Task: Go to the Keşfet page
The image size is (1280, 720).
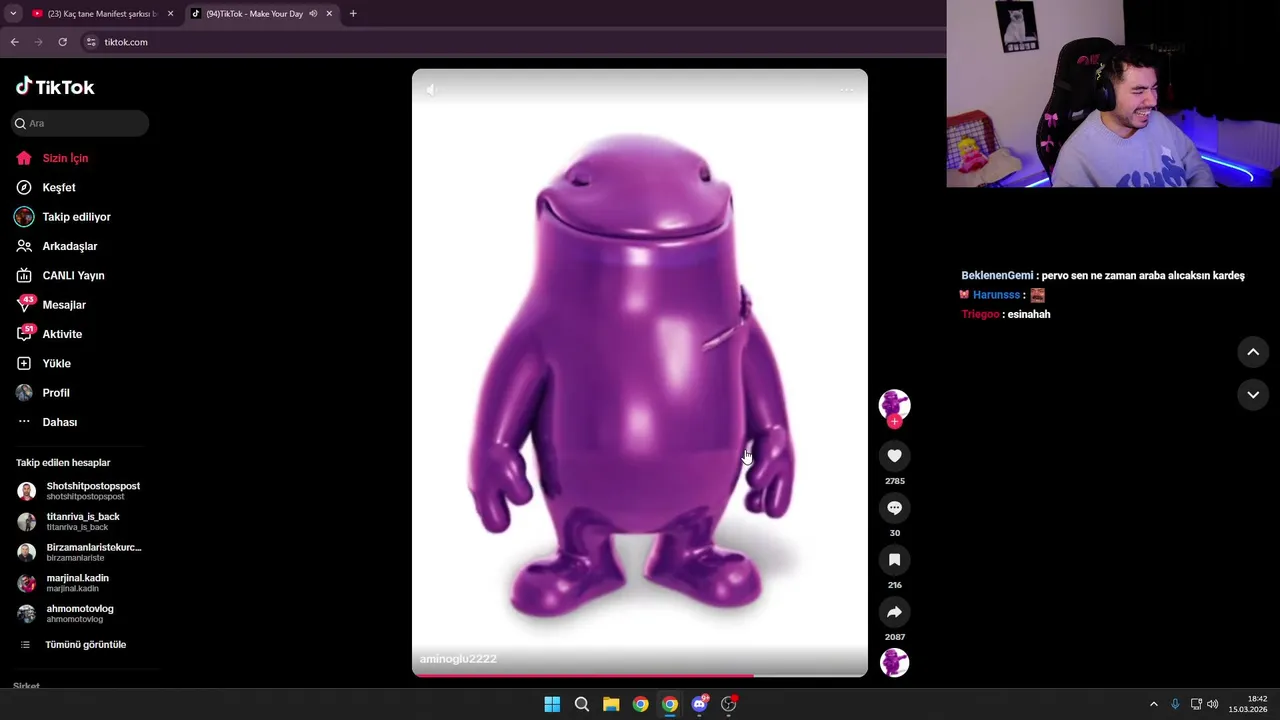Action: click(59, 187)
